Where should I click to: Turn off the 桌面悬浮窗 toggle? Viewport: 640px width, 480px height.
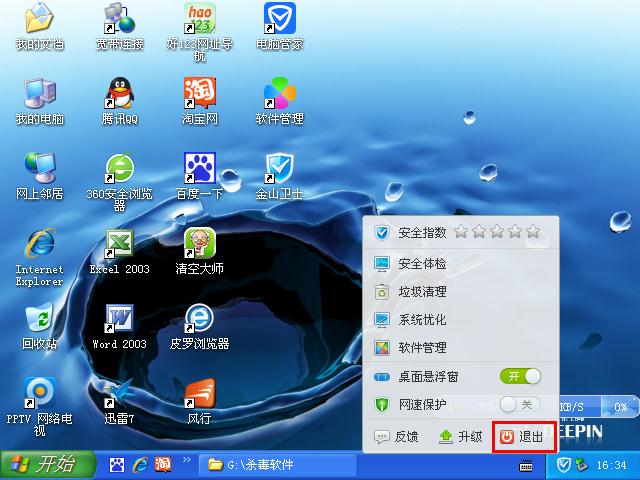point(520,376)
